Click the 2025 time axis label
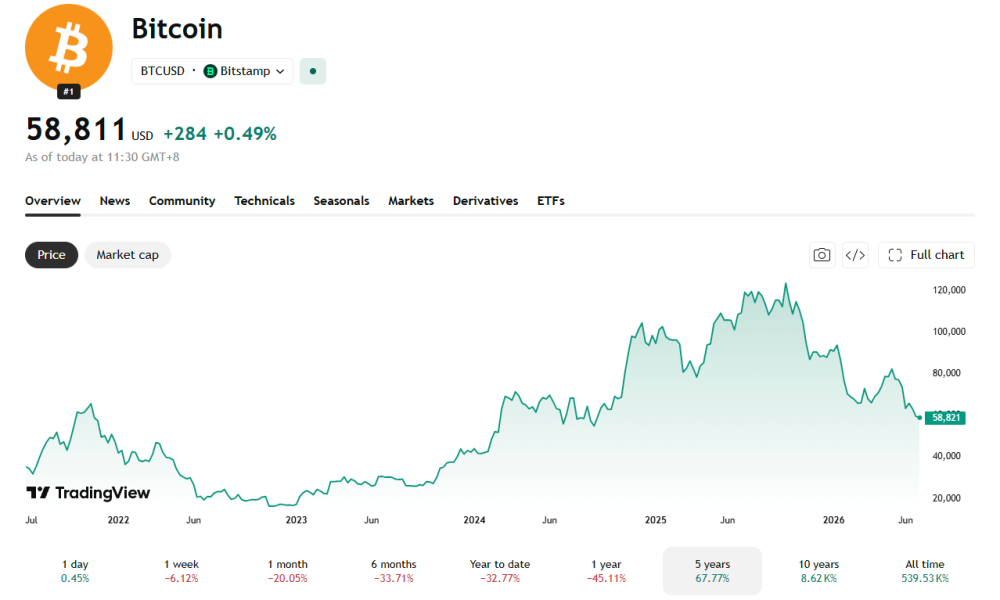This screenshot has width=1000, height=600. (x=656, y=520)
